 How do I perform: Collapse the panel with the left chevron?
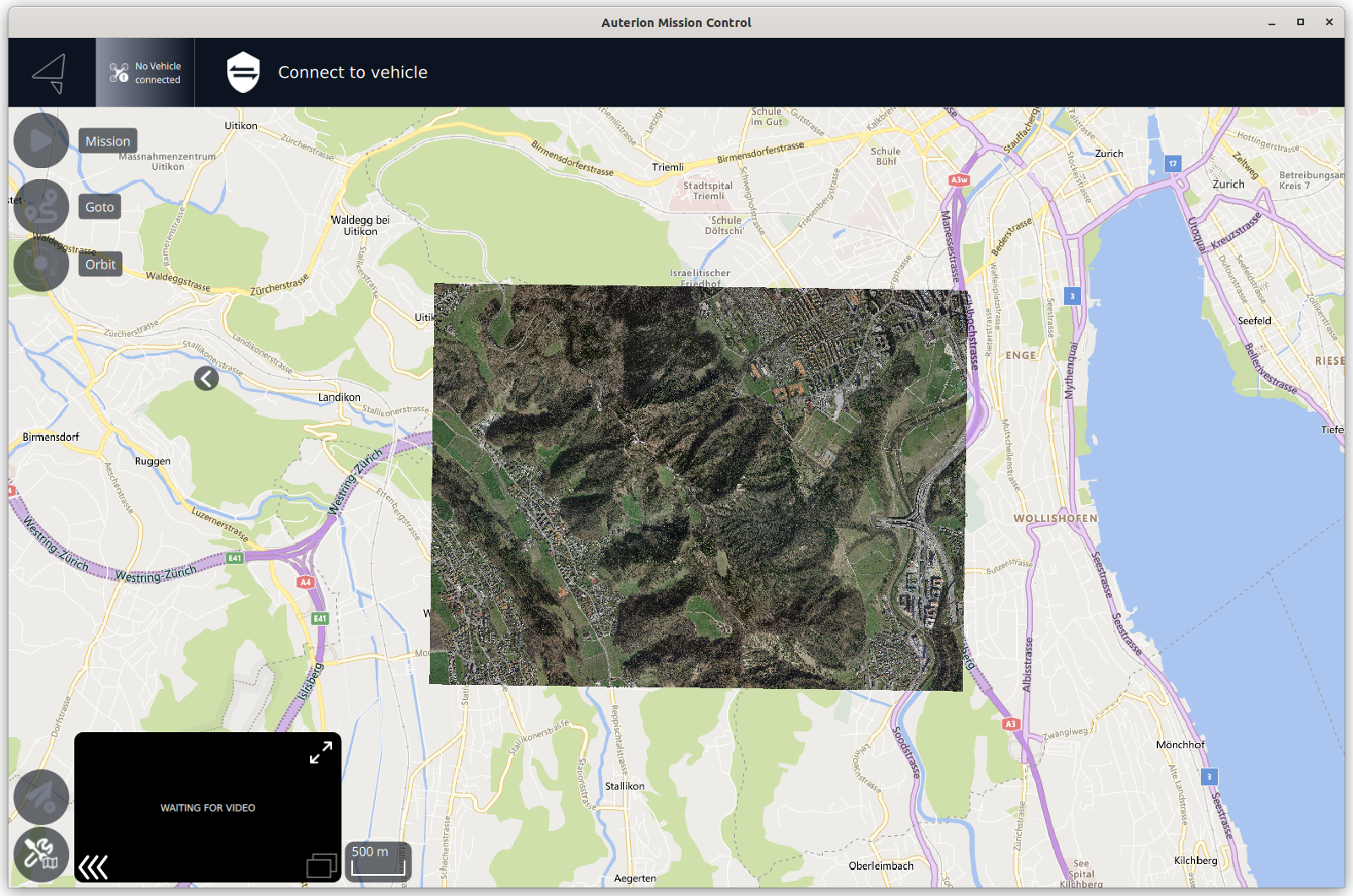206,378
